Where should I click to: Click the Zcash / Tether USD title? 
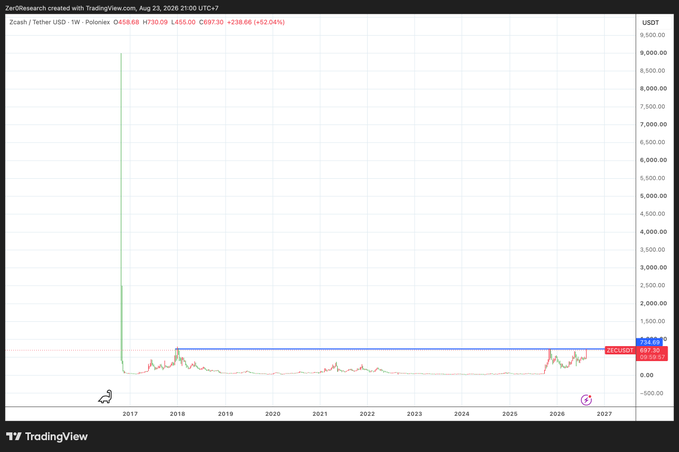(x=40, y=22)
